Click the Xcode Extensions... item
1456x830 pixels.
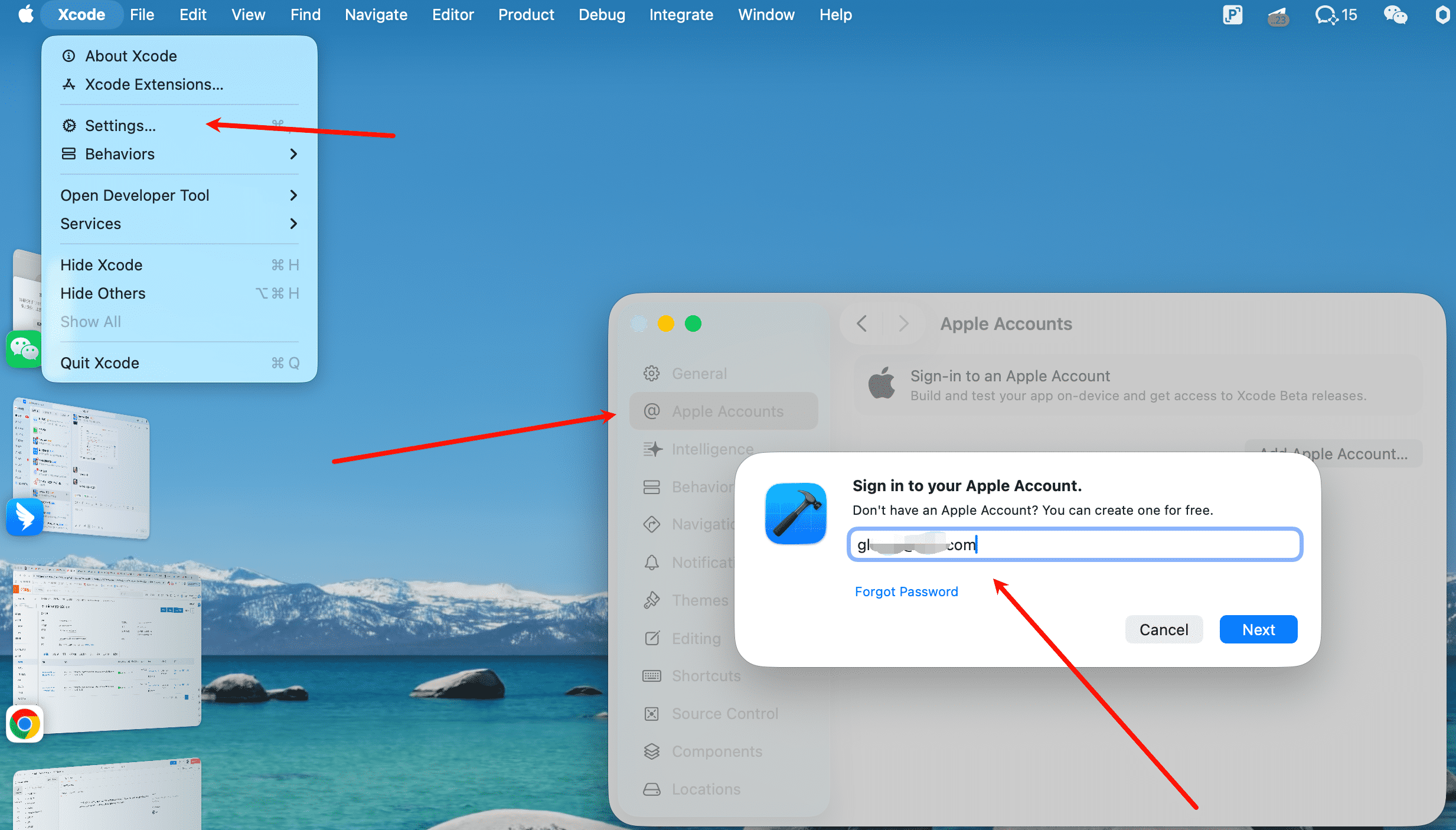click(154, 84)
